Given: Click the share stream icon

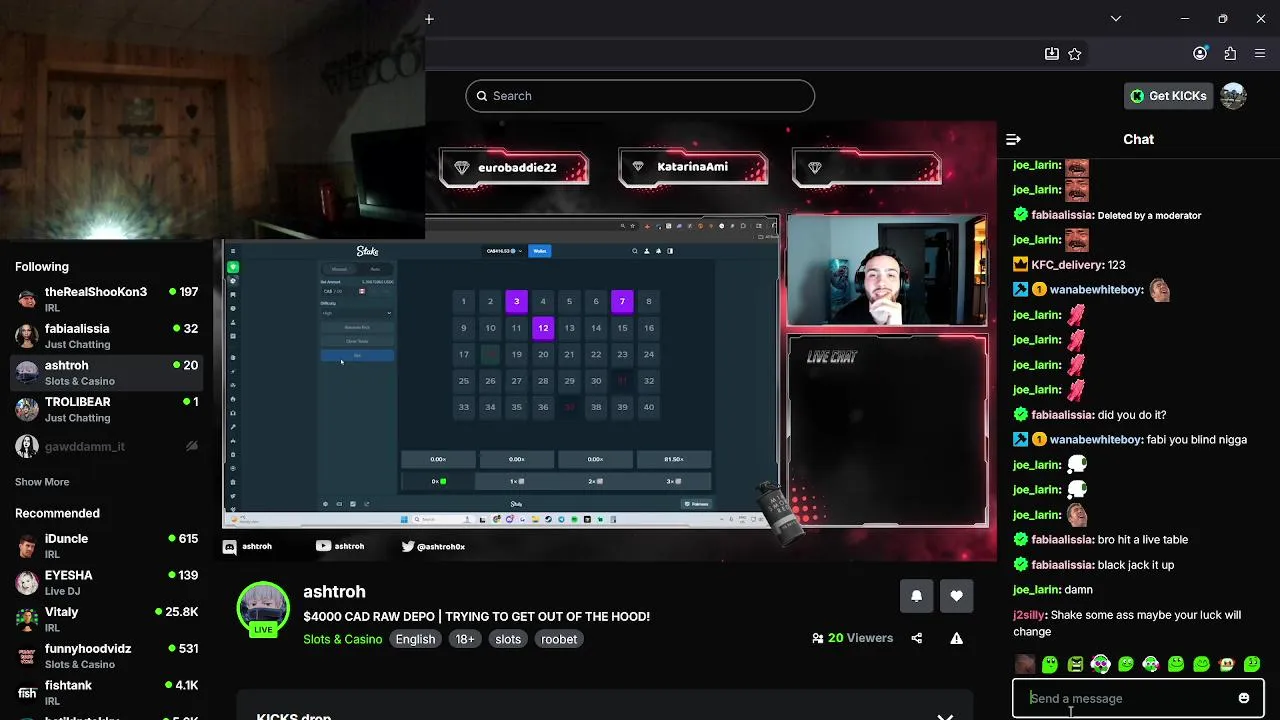Looking at the screenshot, I should click(x=917, y=638).
